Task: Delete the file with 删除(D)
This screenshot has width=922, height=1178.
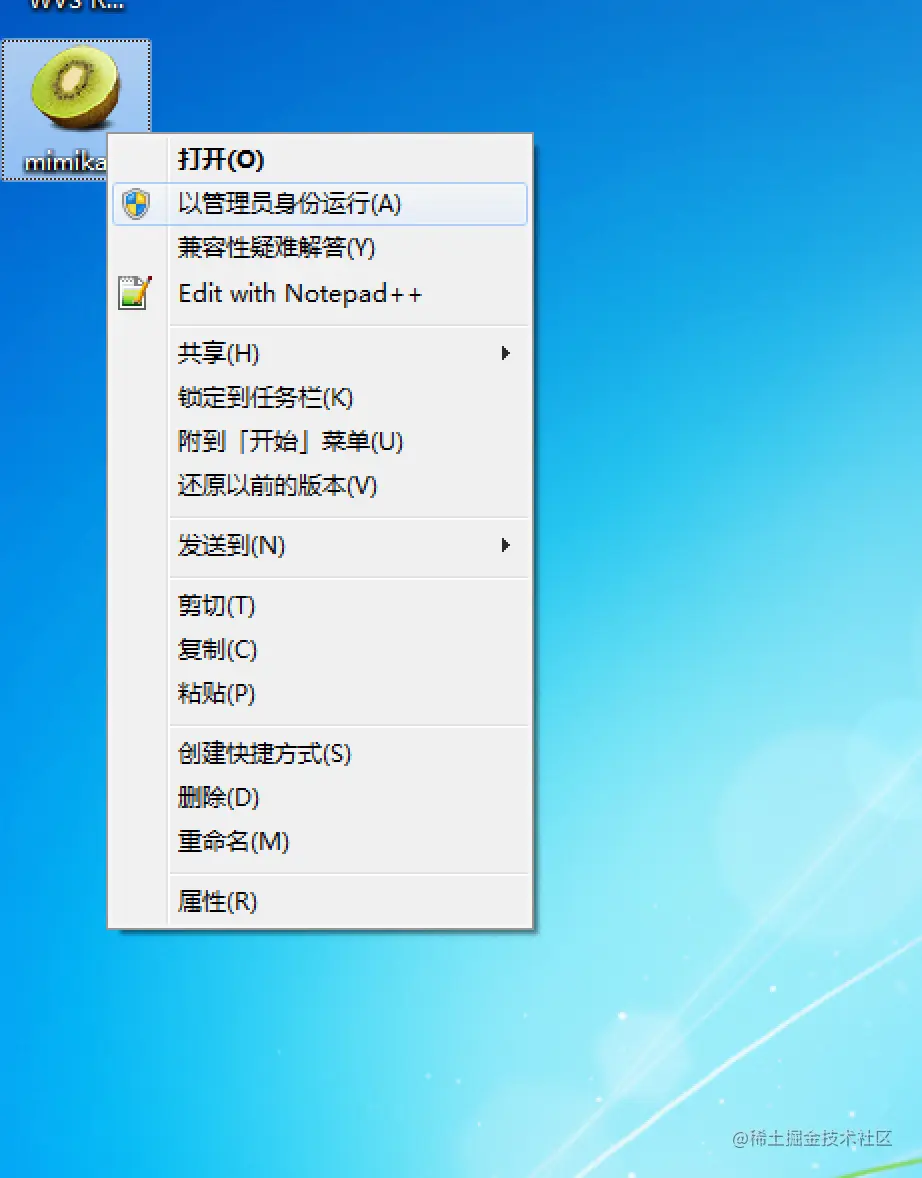Action: tap(320, 797)
